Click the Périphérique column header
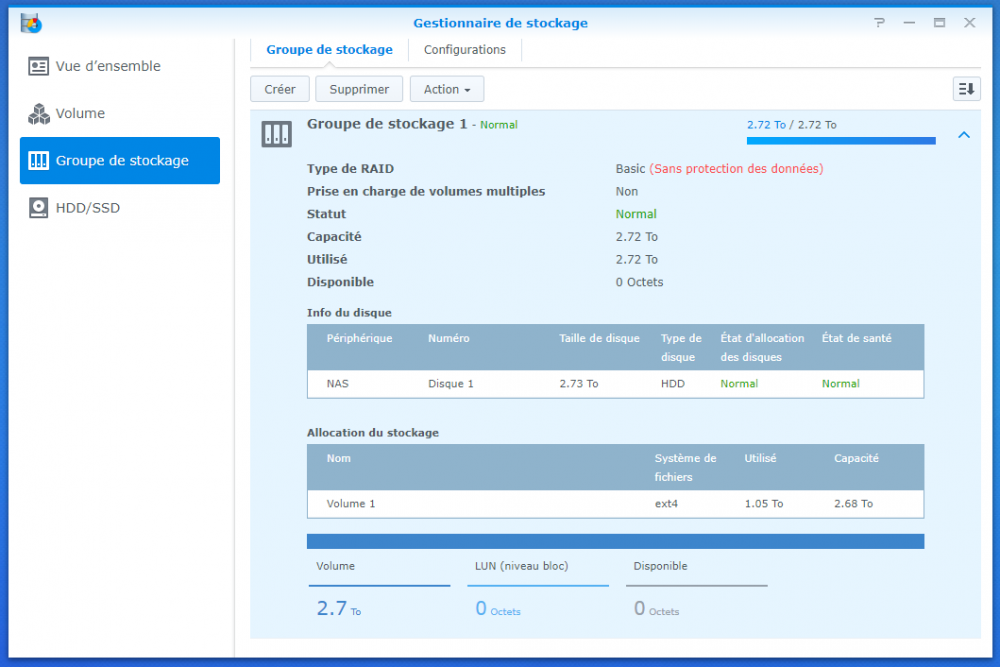The height and width of the screenshot is (667, 1000). tap(359, 339)
